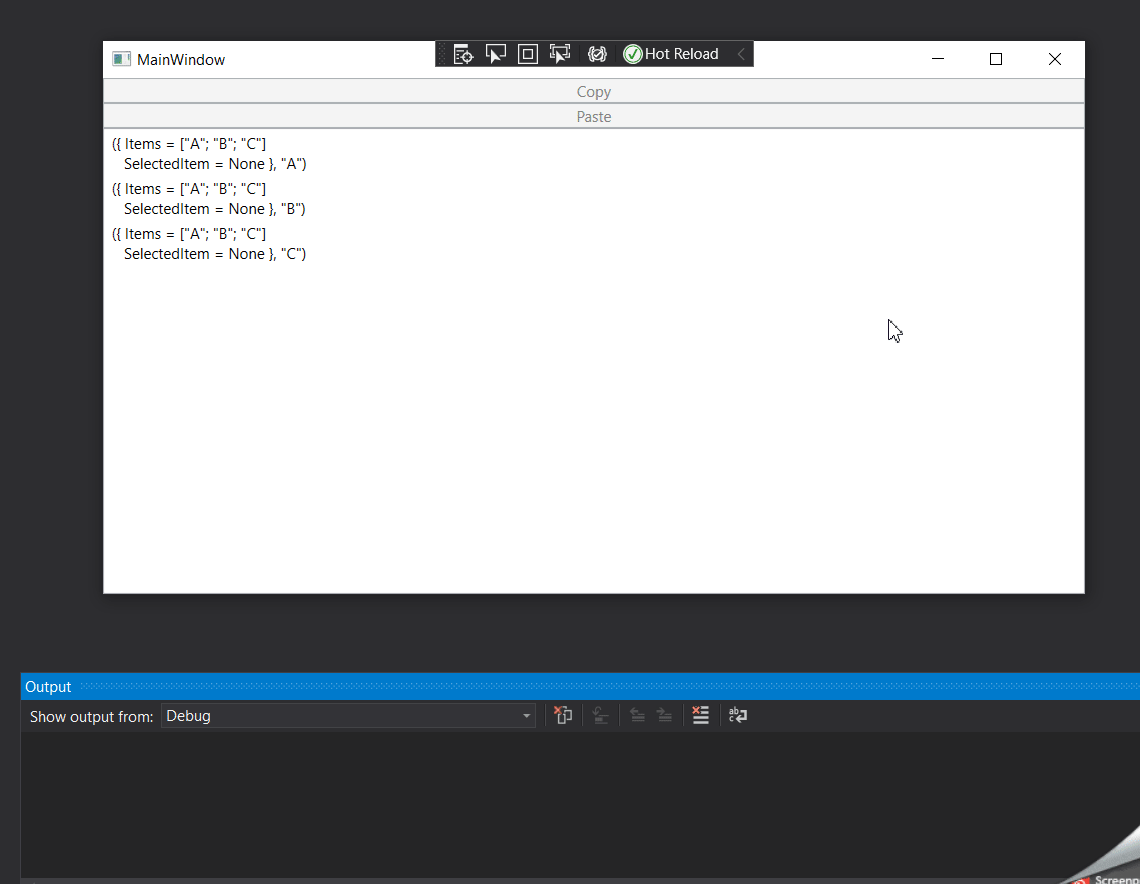
Task: Close the MainWindow window
Action: 1055,59
